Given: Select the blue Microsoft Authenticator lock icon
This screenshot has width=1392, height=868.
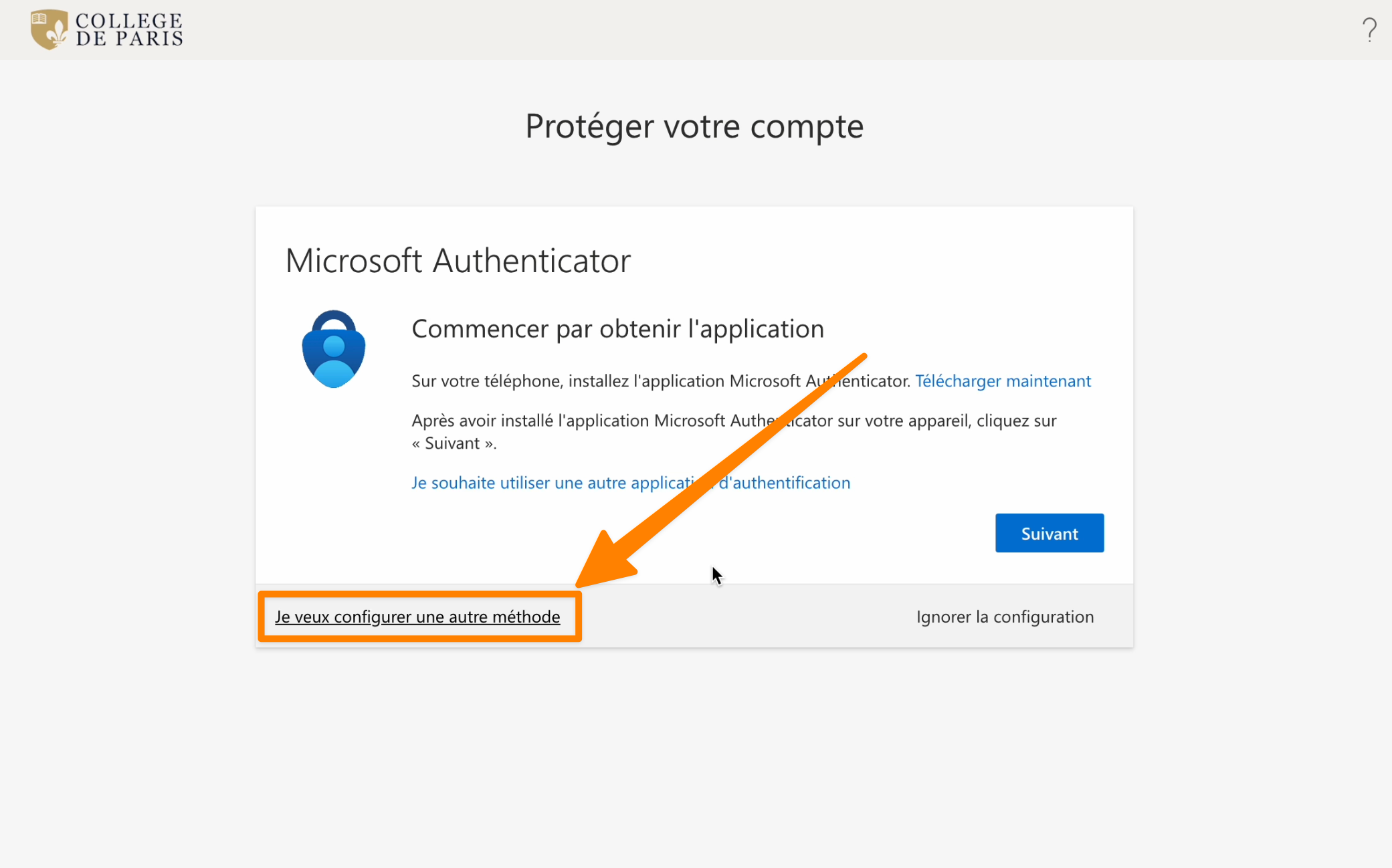Looking at the screenshot, I should tap(333, 349).
